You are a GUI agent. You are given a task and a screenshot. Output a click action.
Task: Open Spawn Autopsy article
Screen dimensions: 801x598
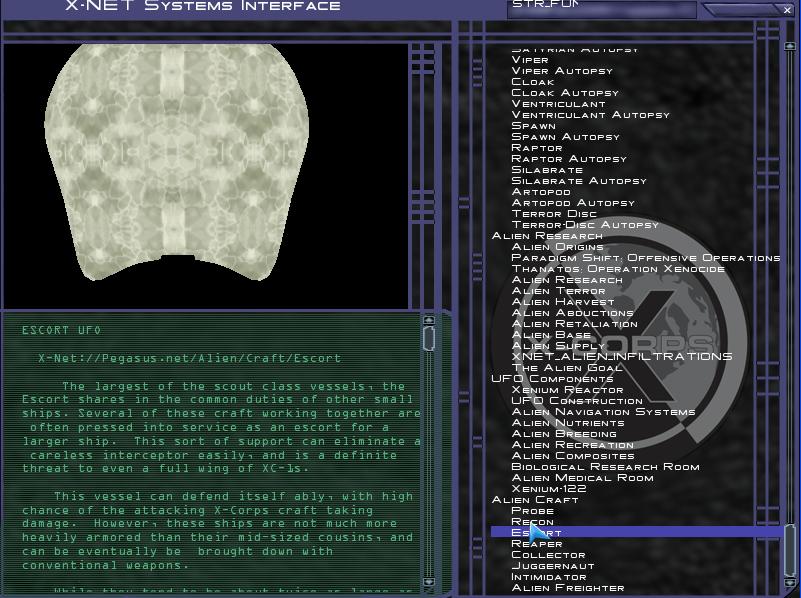[566, 137]
